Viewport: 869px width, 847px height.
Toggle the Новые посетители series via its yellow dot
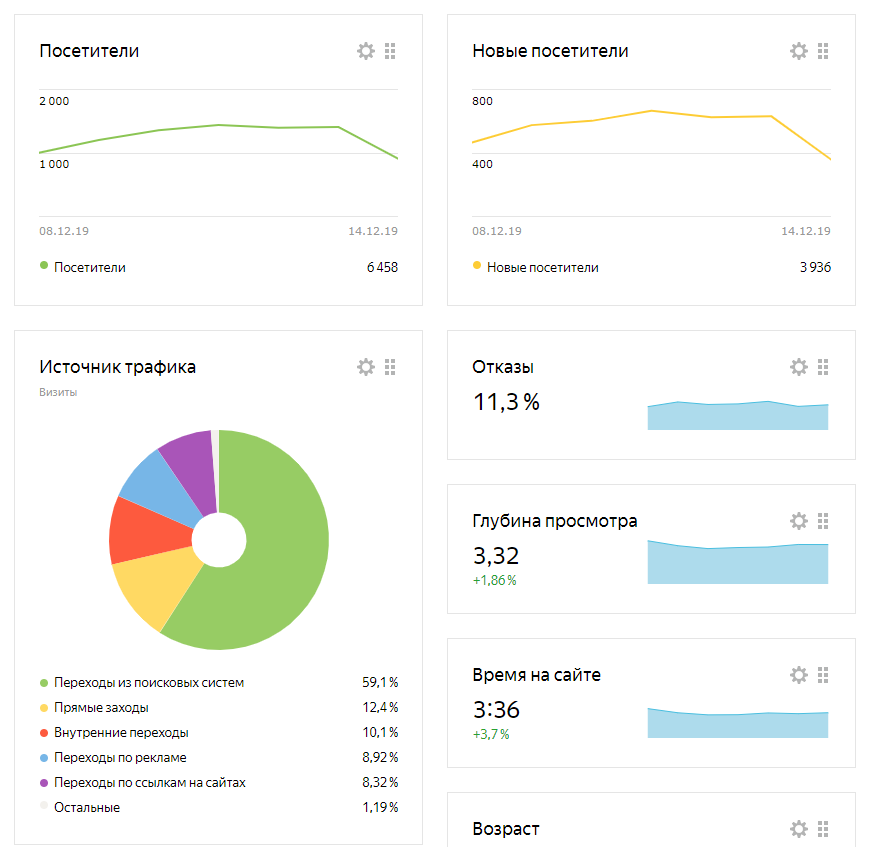pyautogui.click(x=476, y=267)
